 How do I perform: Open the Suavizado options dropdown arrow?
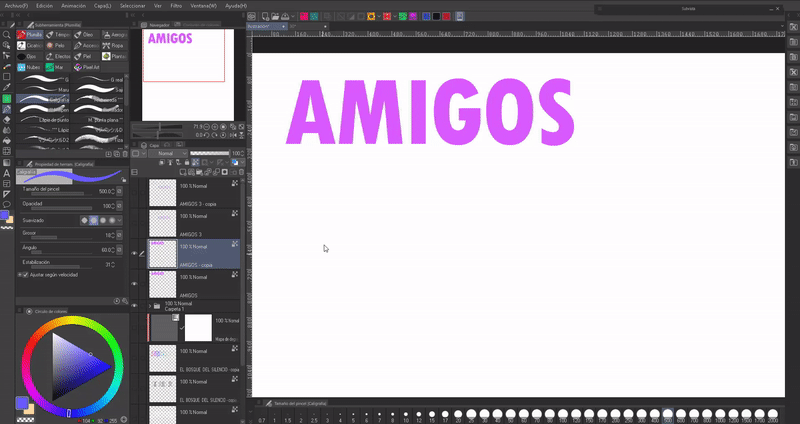coord(119,220)
